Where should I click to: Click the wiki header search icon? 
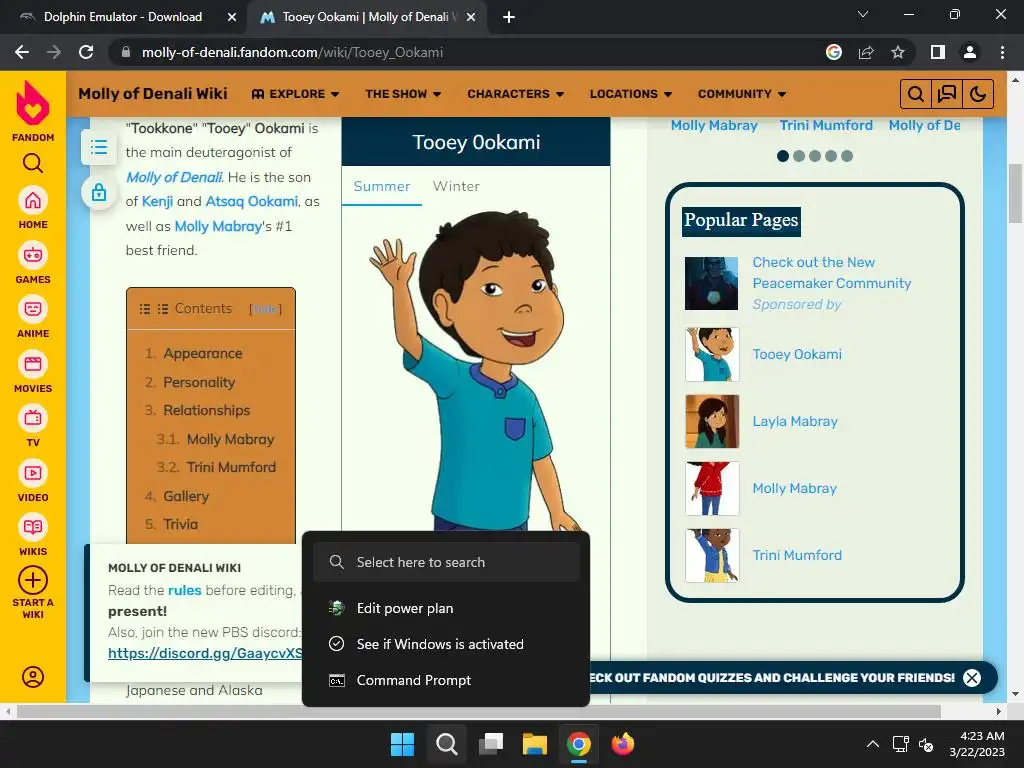(x=916, y=94)
